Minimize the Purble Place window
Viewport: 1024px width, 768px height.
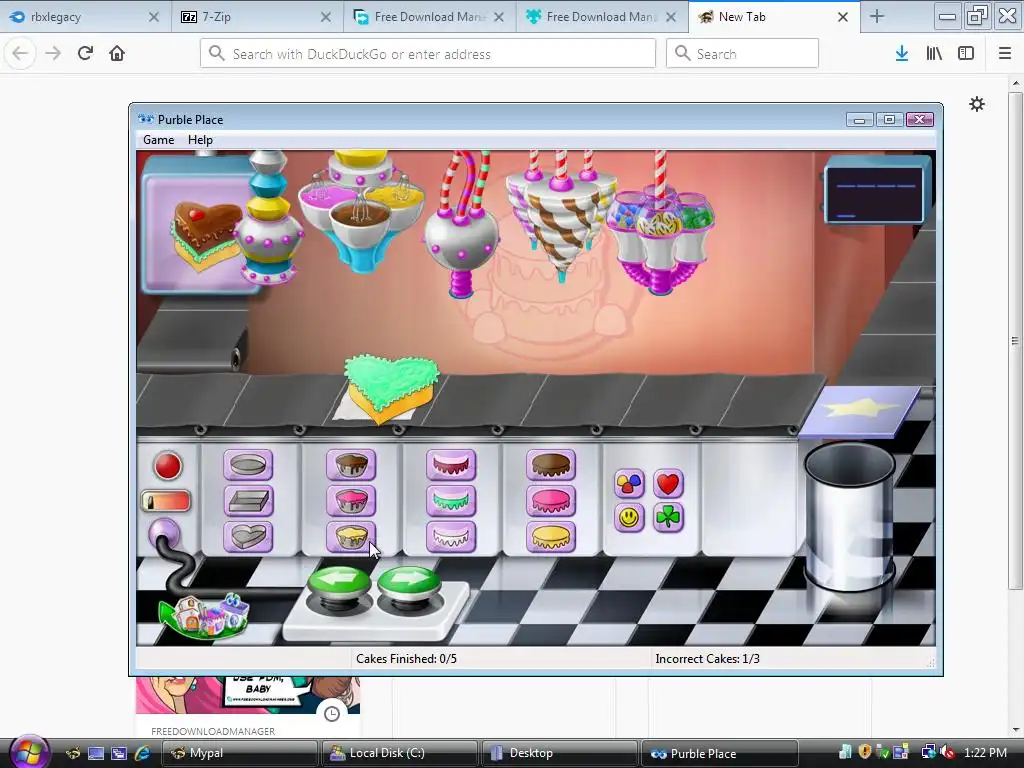(x=860, y=120)
